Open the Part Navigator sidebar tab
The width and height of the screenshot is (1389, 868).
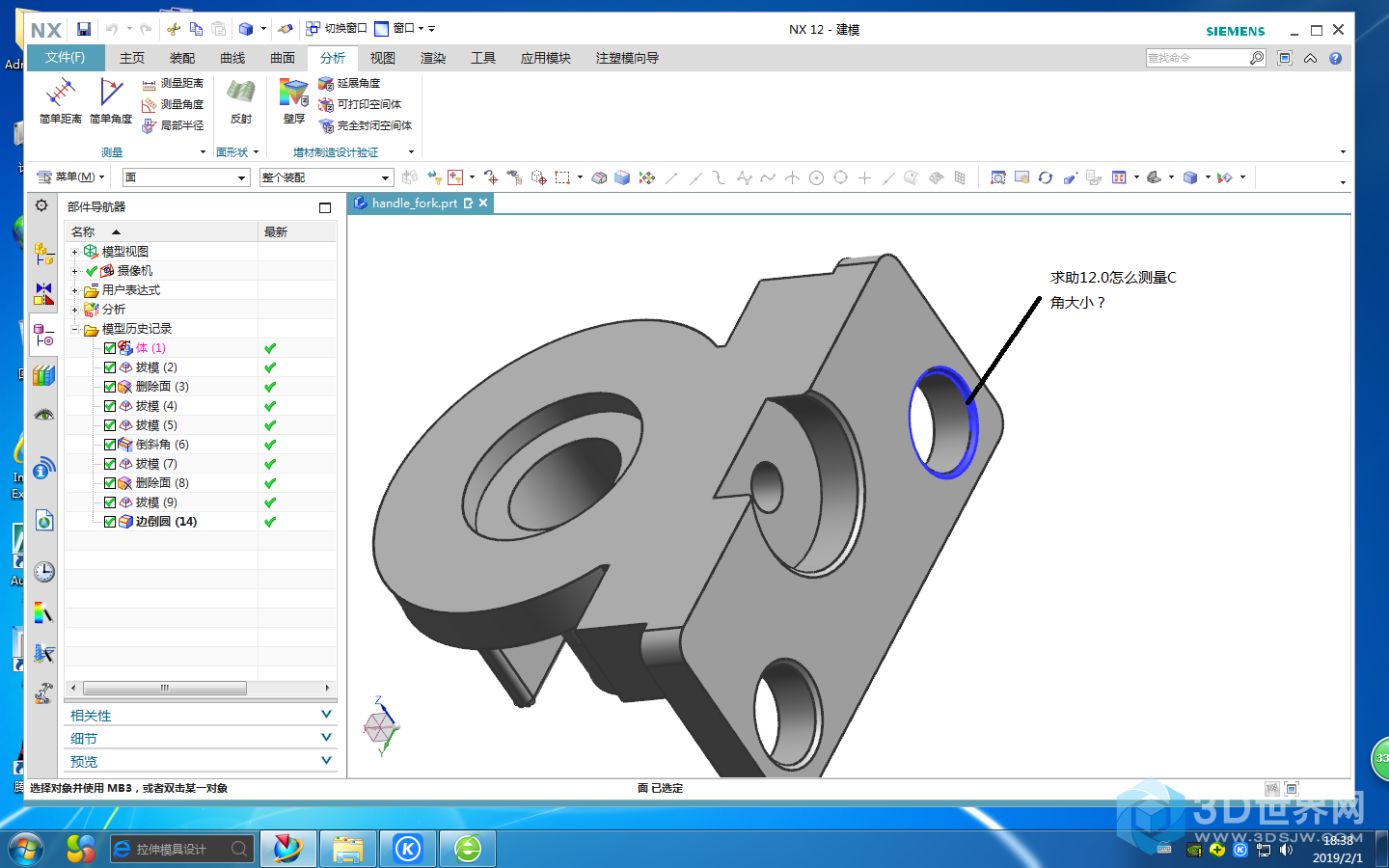(x=43, y=335)
